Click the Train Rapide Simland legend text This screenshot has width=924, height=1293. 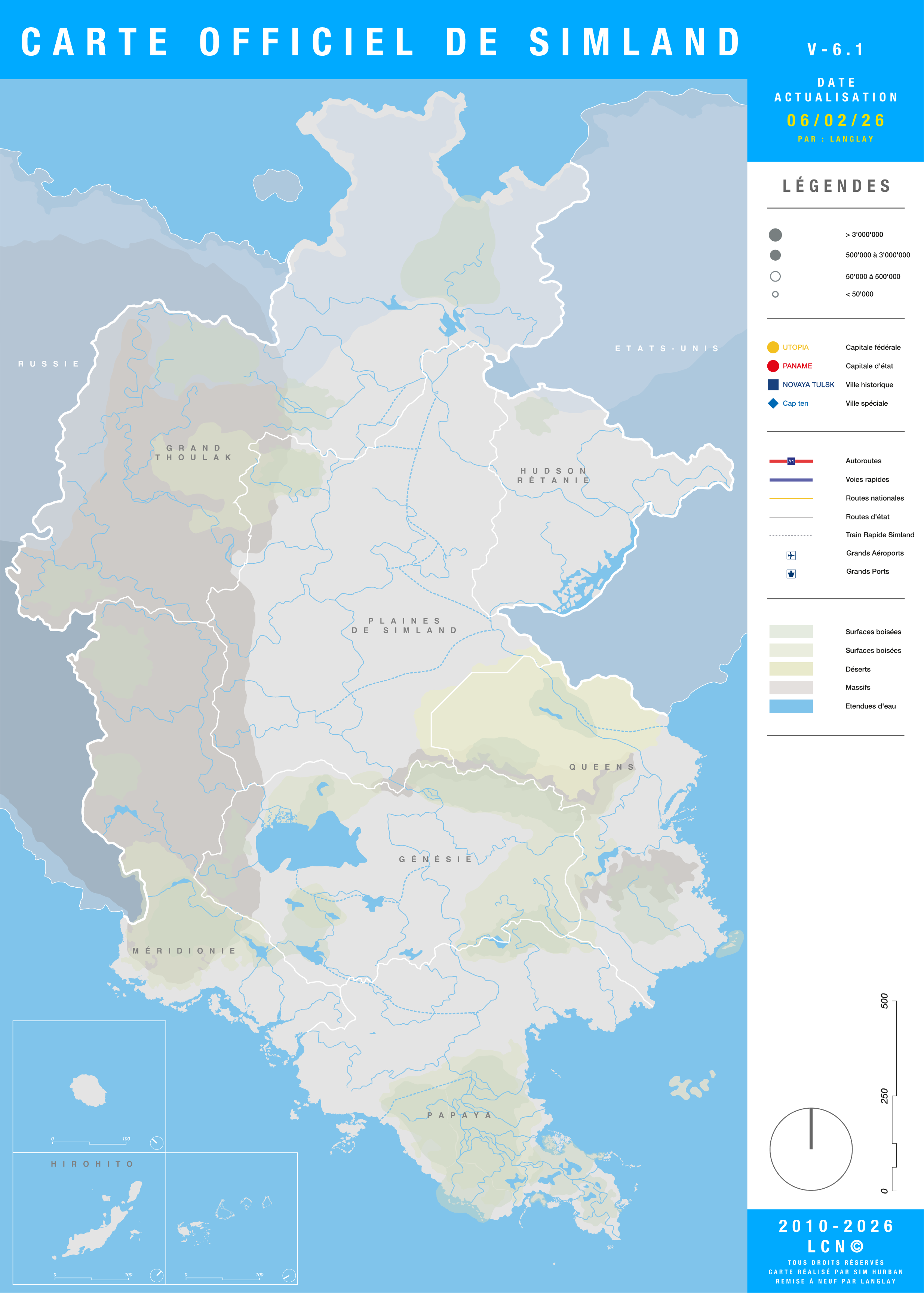point(880,535)
